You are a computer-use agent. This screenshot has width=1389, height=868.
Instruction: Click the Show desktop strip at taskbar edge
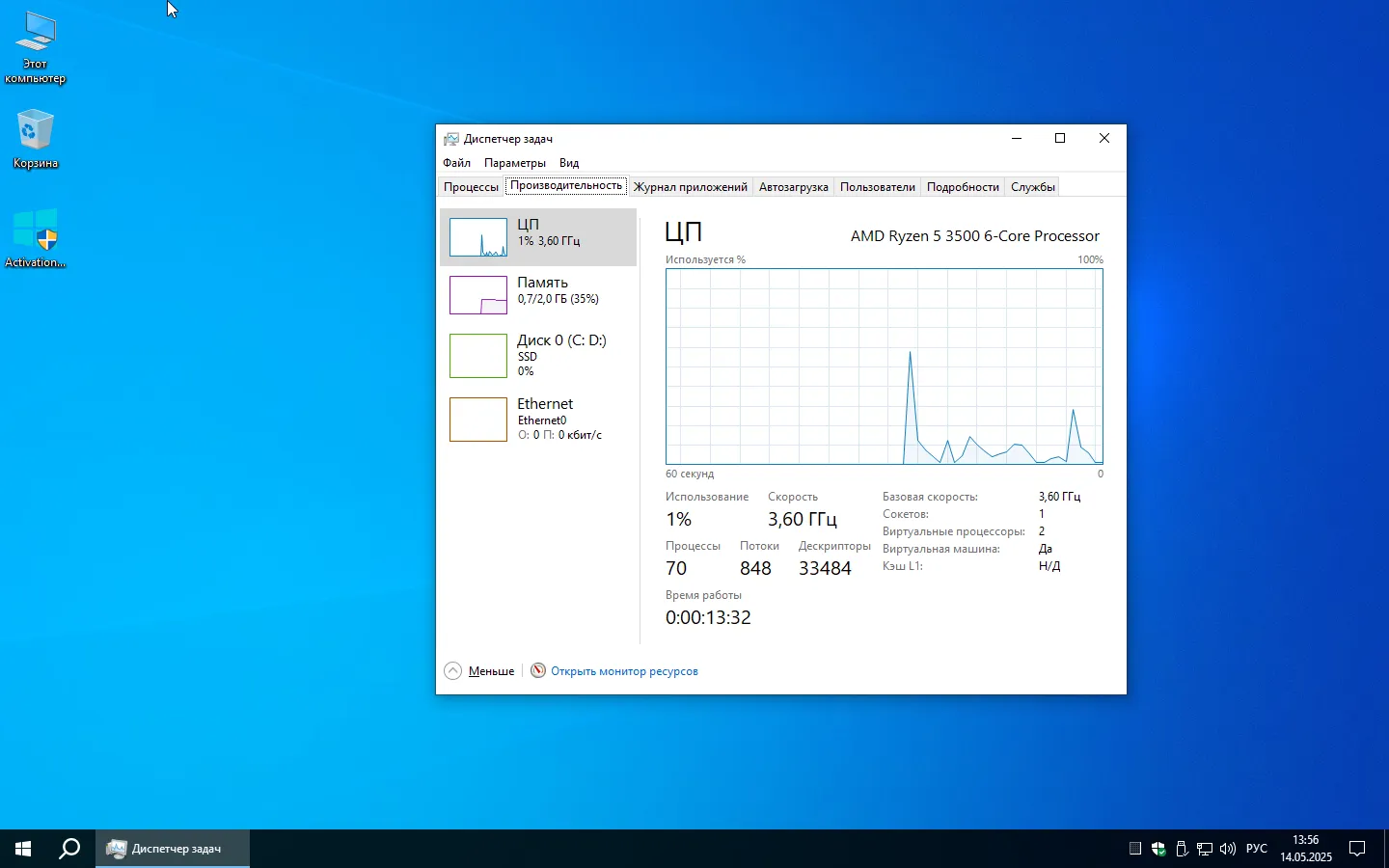point(1386,849)
